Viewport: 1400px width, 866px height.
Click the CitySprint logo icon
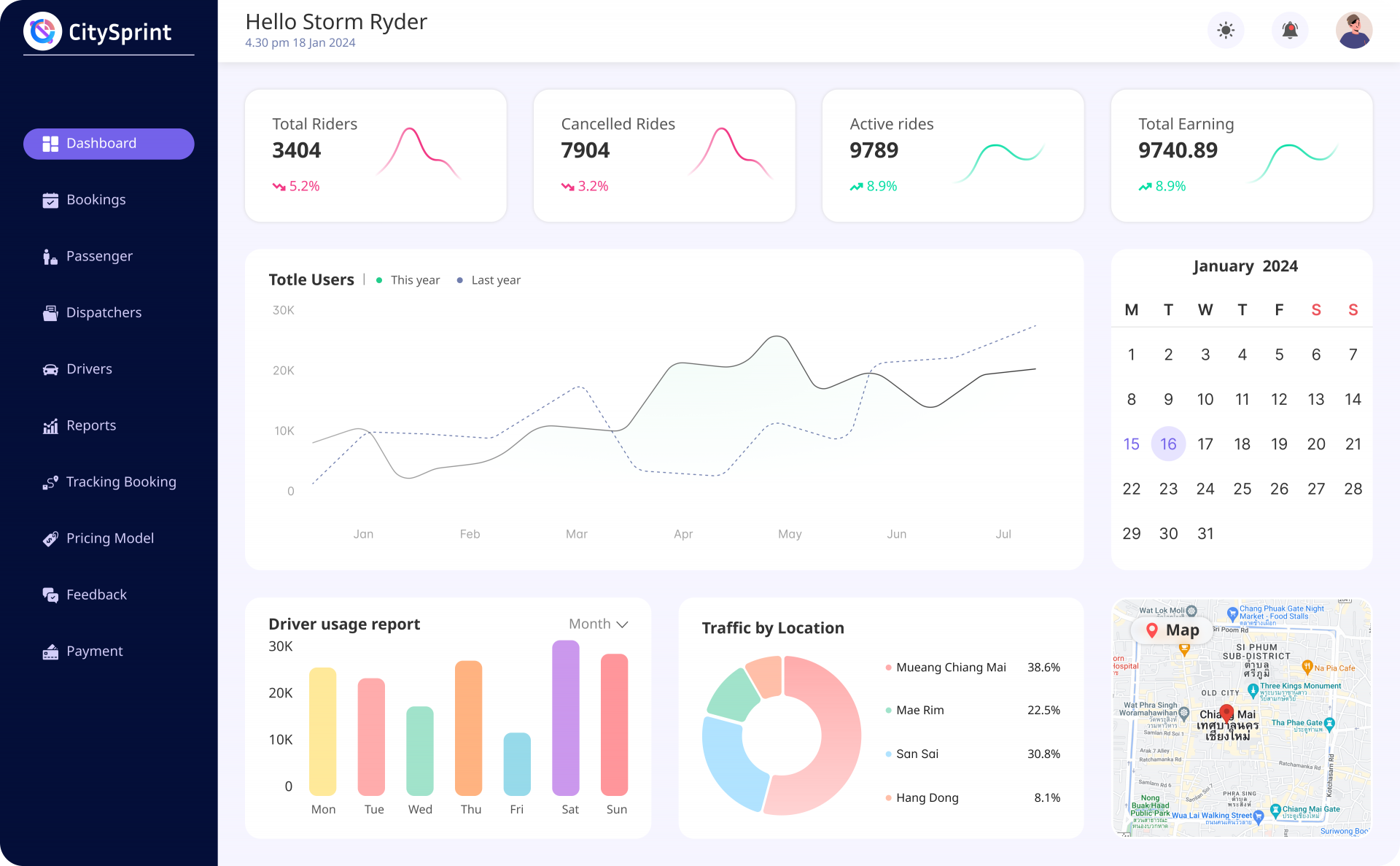(x=42, y=31)
